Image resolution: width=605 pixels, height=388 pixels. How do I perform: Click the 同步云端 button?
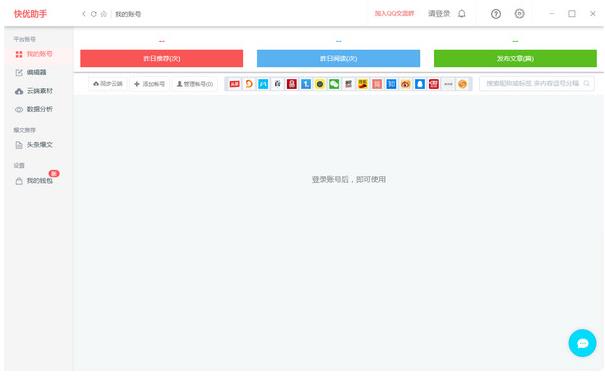108,84
